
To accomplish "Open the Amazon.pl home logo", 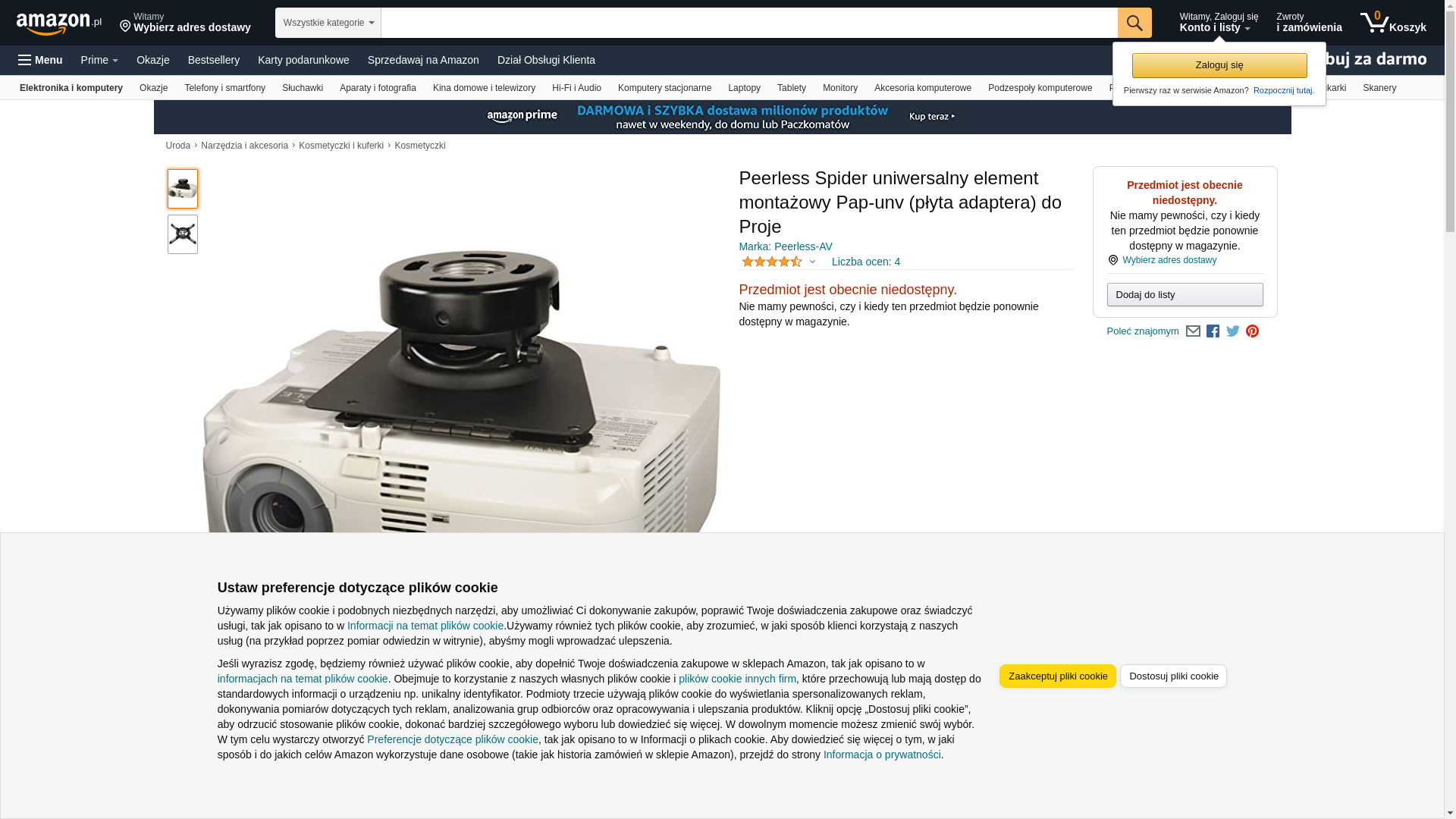I will 59,24.
